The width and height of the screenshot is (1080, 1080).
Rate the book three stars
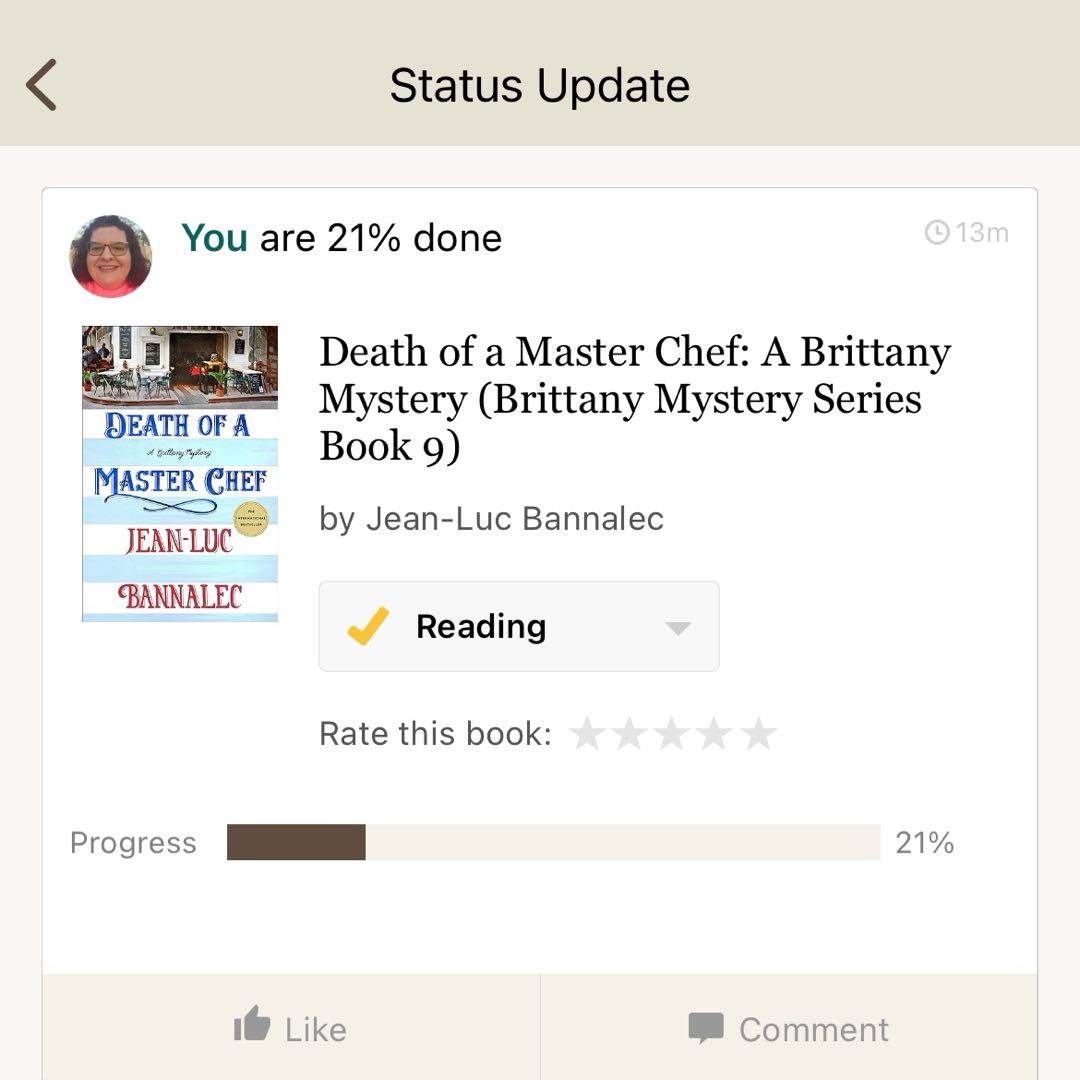(x=672, y=734)
